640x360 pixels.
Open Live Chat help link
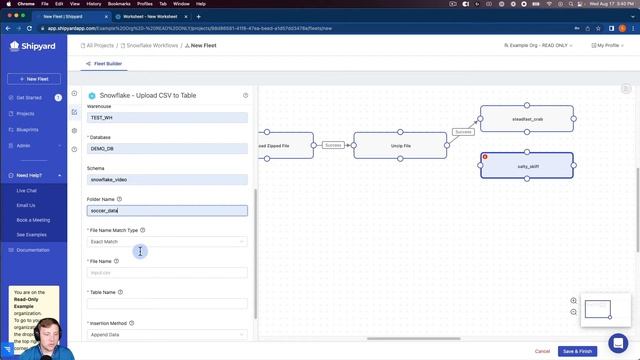pos(27,191)
